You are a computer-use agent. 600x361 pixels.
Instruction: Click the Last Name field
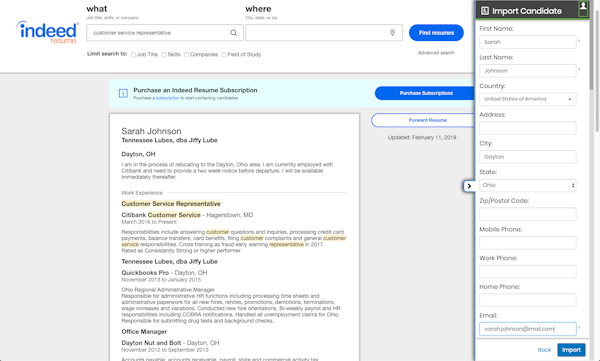click(x=528, y=71)
